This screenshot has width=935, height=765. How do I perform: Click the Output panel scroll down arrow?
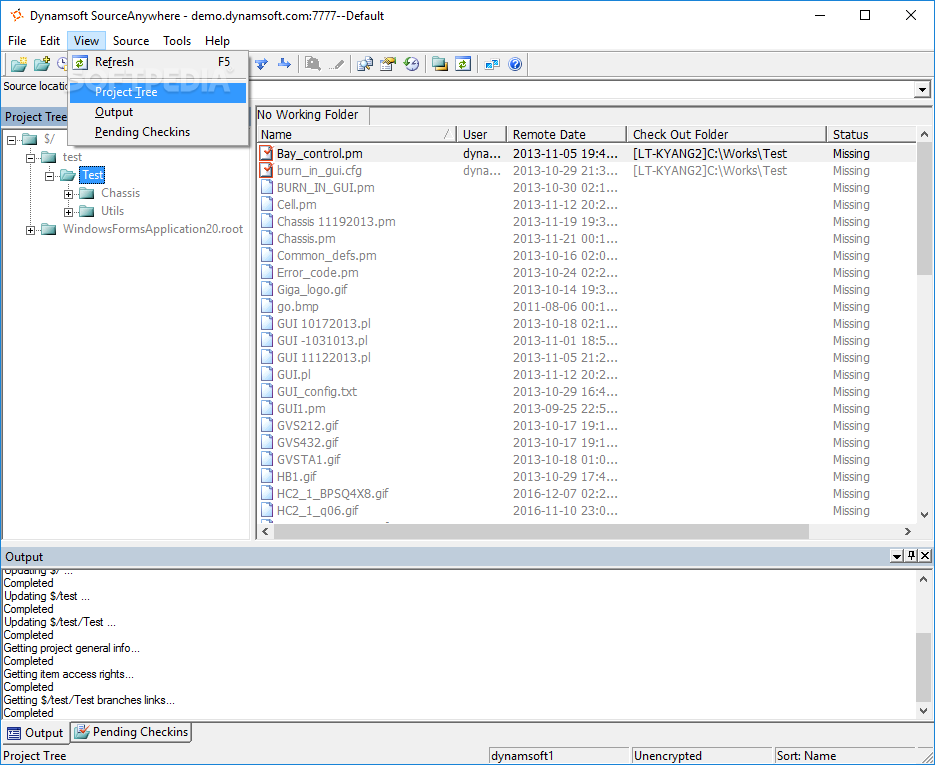(924, 711)
